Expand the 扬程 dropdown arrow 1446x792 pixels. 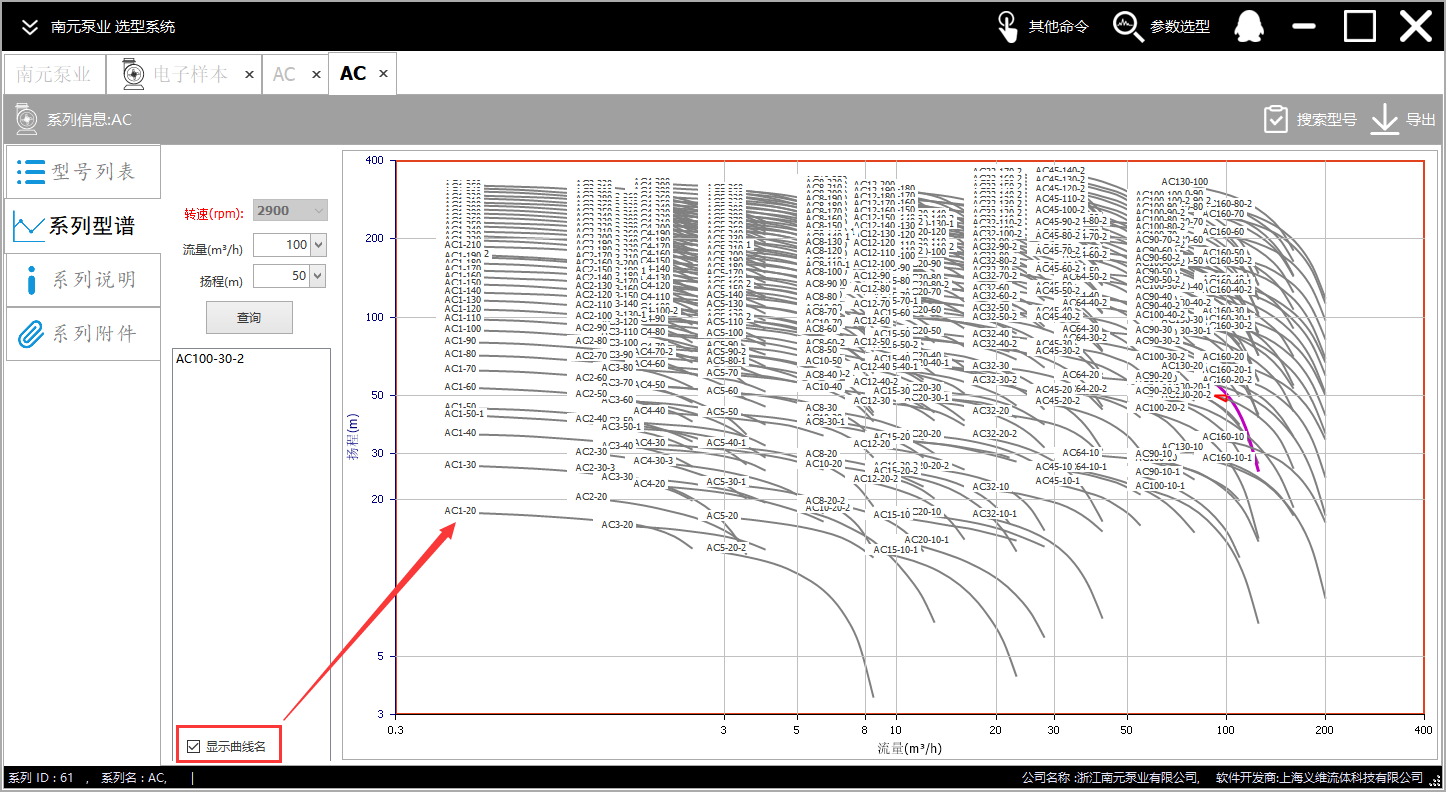(x=319, y=276)
